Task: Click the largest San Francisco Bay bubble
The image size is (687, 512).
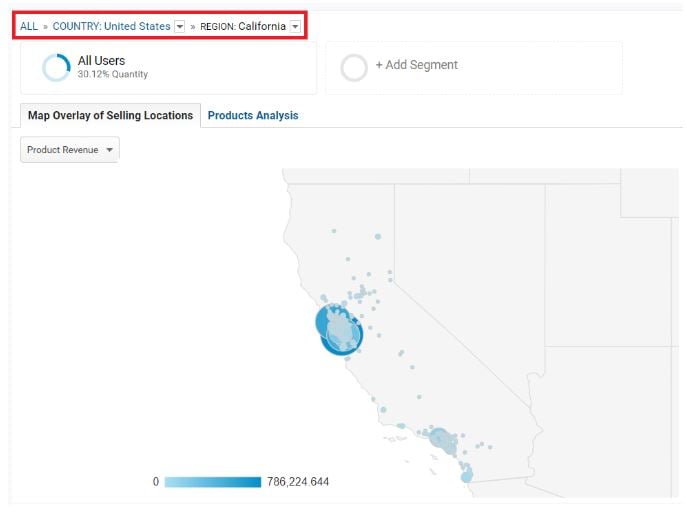Action: tap(339, 329)
